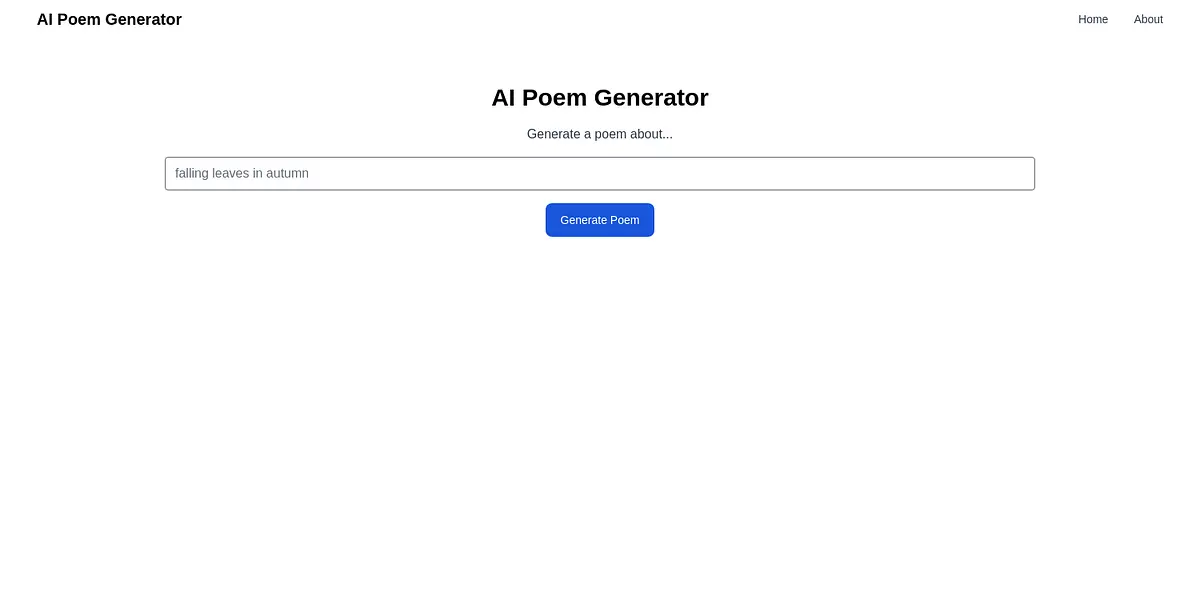
Task: Go to the About page
Action: (x=1148, y=19)
